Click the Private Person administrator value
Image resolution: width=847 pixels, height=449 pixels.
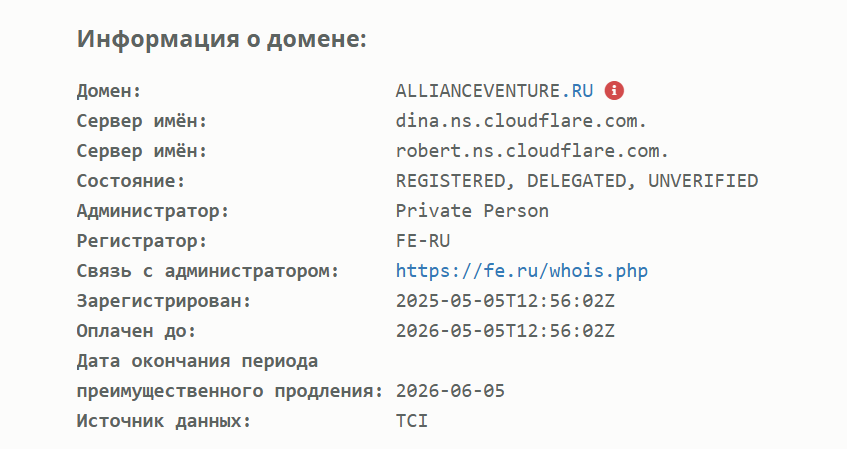point(472,211)
